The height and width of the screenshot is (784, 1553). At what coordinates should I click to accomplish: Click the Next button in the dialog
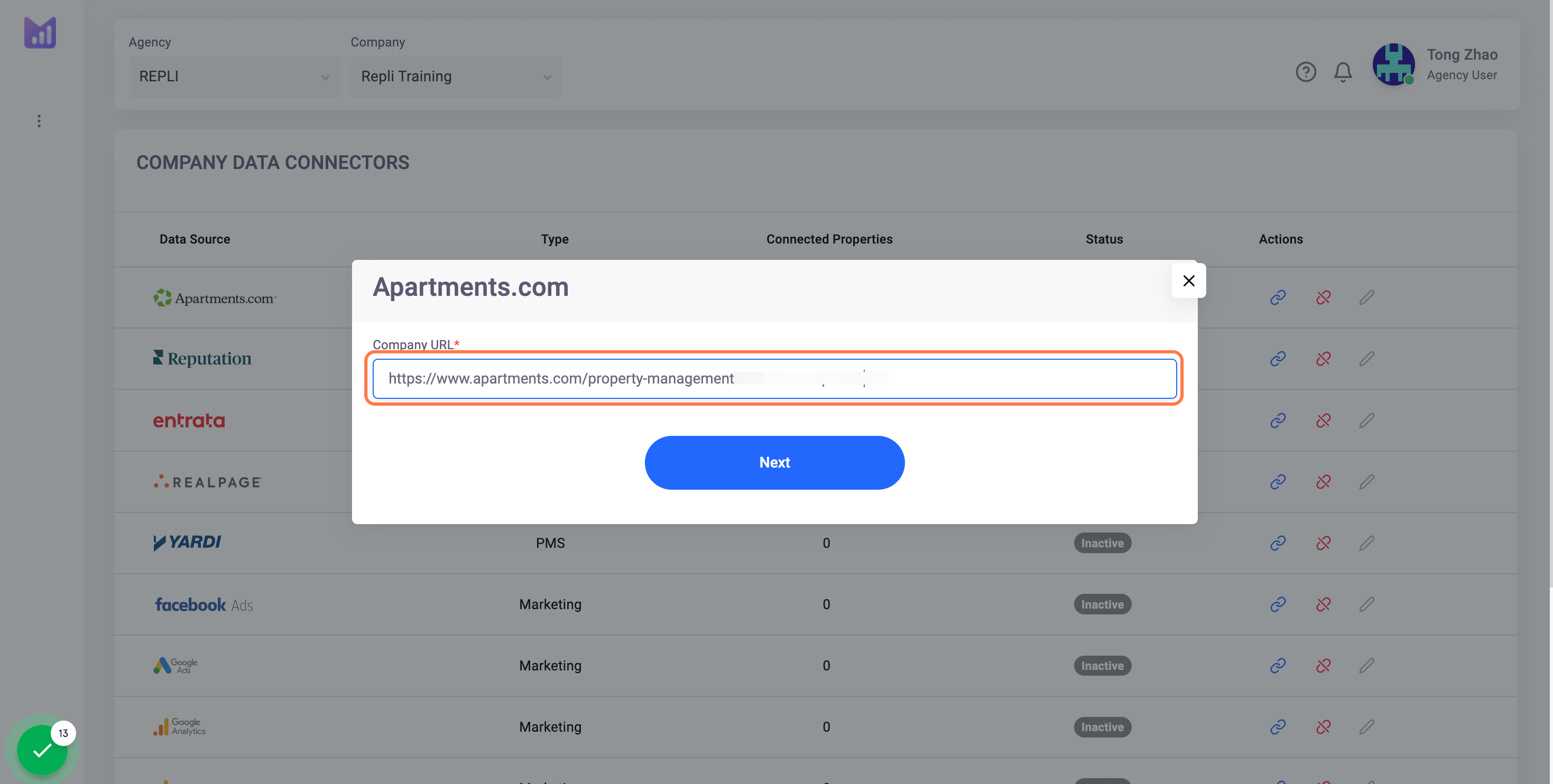tap(774, 462)
